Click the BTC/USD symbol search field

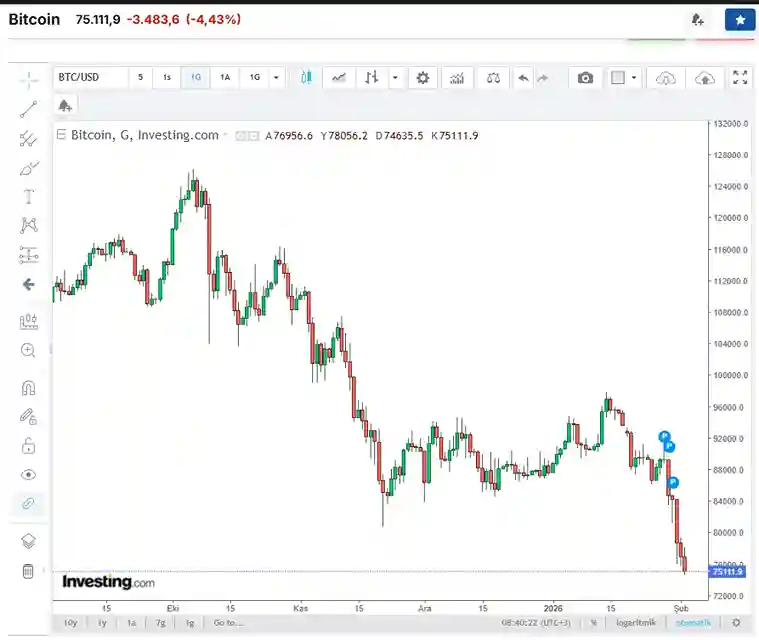tap(91, 77)
